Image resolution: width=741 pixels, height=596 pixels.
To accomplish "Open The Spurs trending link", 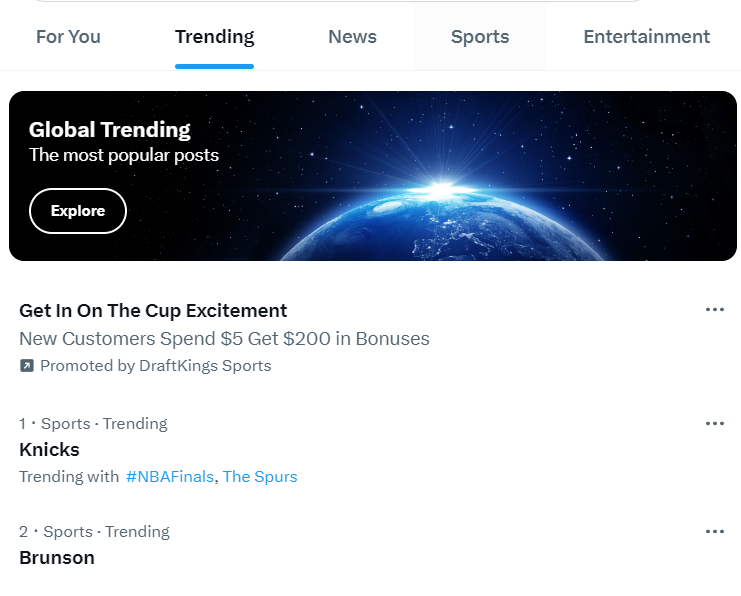I will tap(260, 477).
